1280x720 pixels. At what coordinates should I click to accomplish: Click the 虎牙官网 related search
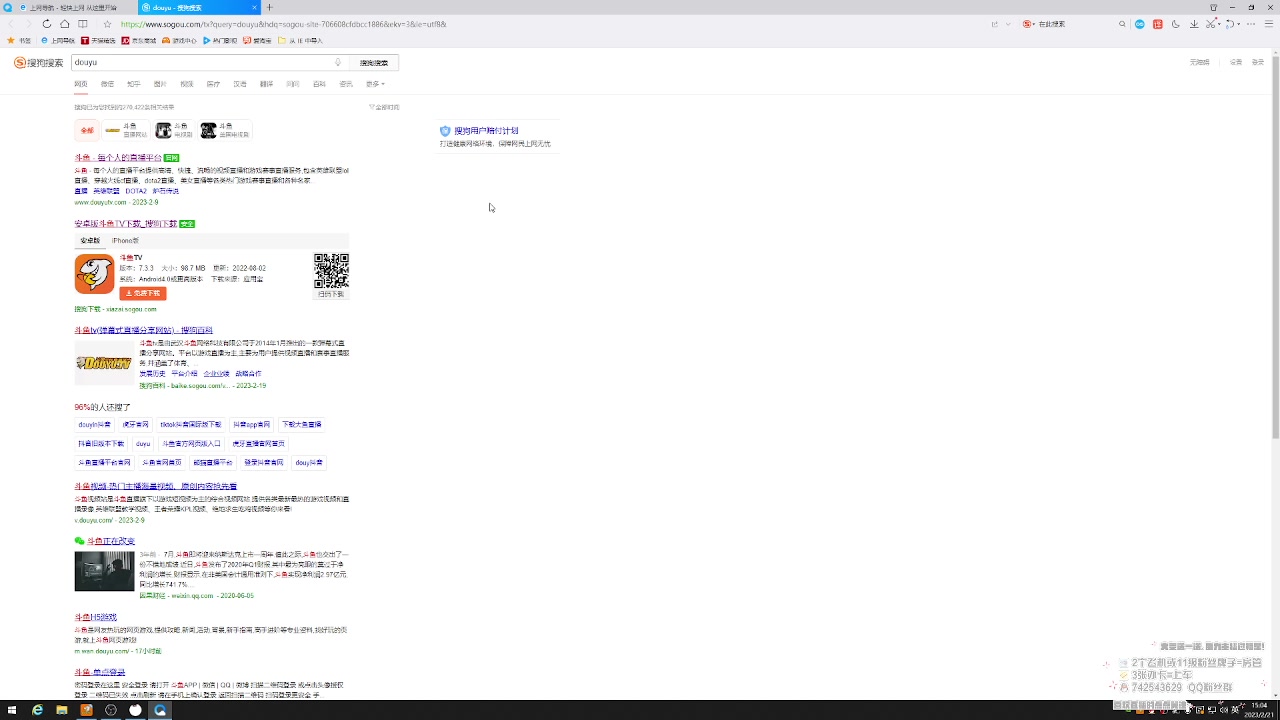tap(135, 425)
